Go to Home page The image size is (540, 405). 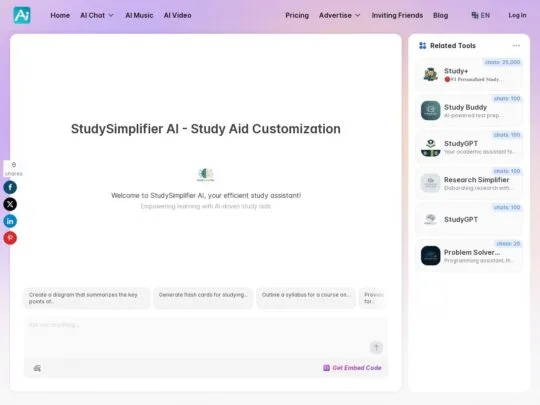coord(60,15)
